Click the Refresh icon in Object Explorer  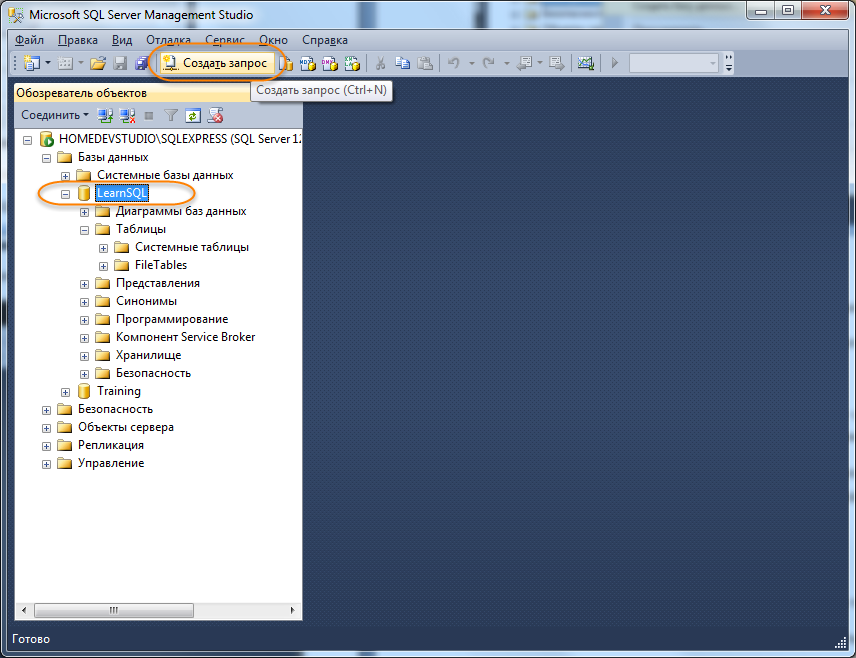(193, 115)
